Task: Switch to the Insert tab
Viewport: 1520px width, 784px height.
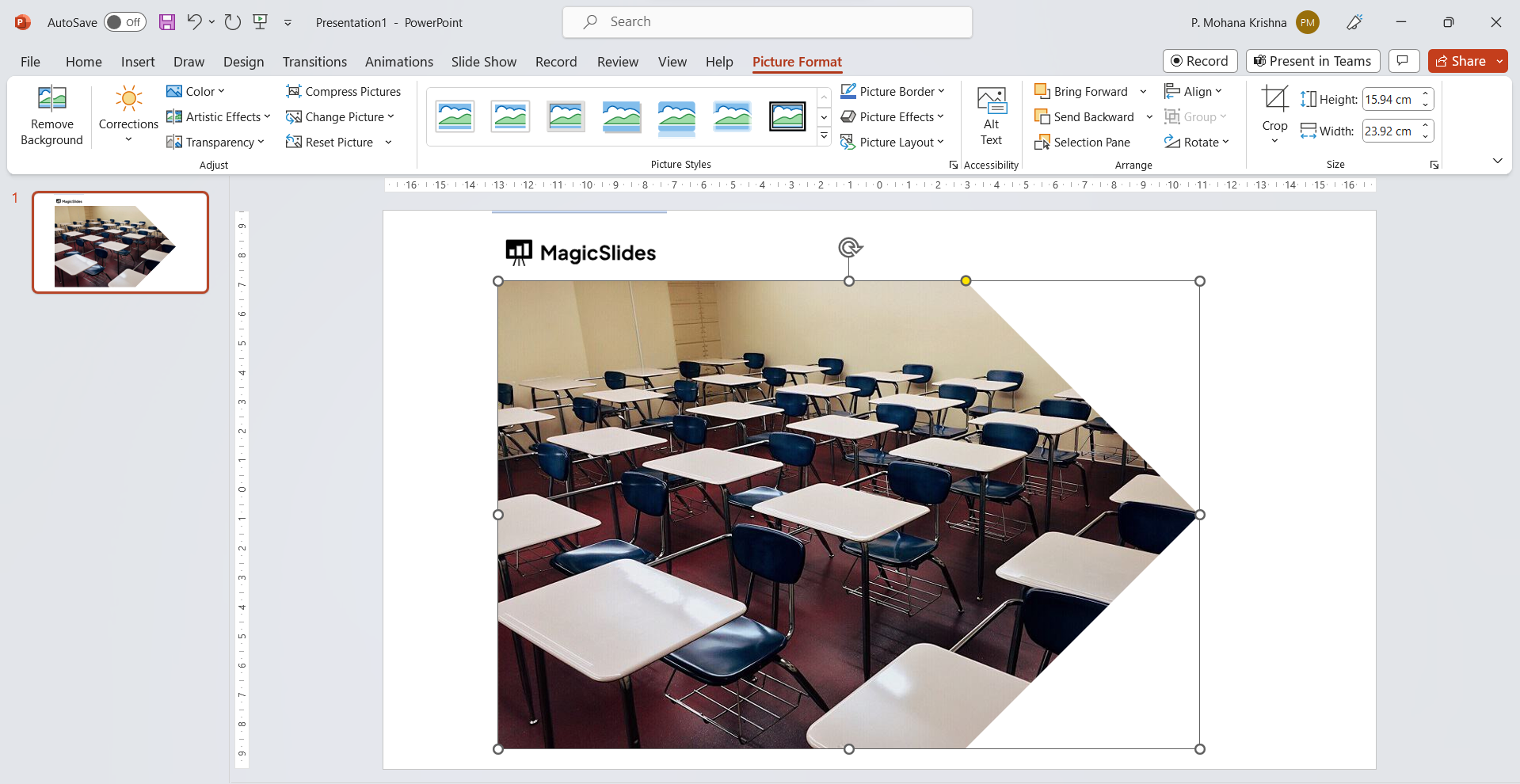Action: click(x=138, y=62)
